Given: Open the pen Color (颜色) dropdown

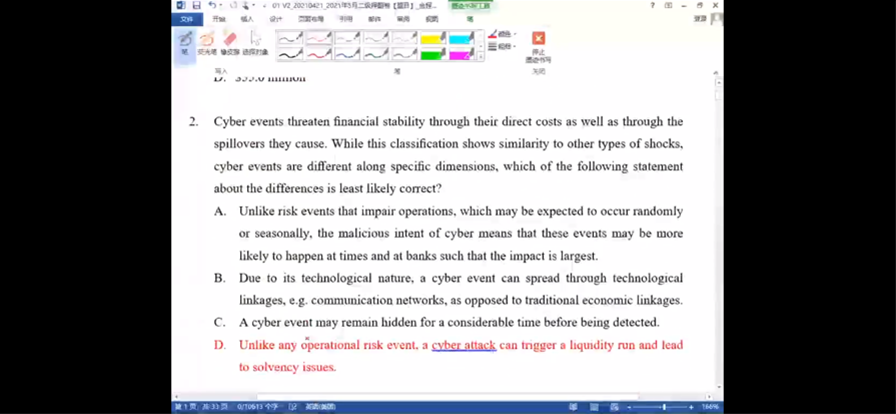Looking at the screenshot, I should (x=502, y=35).
